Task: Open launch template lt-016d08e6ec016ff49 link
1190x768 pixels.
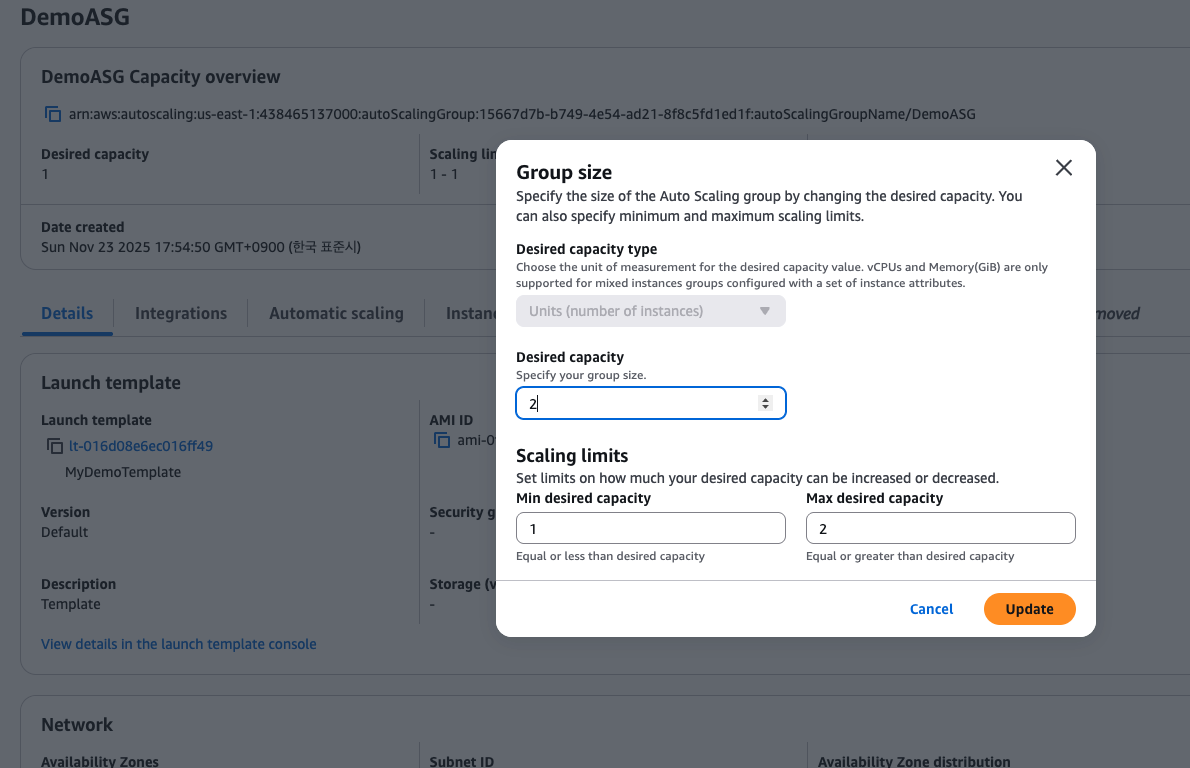Action: click(141, 446)
